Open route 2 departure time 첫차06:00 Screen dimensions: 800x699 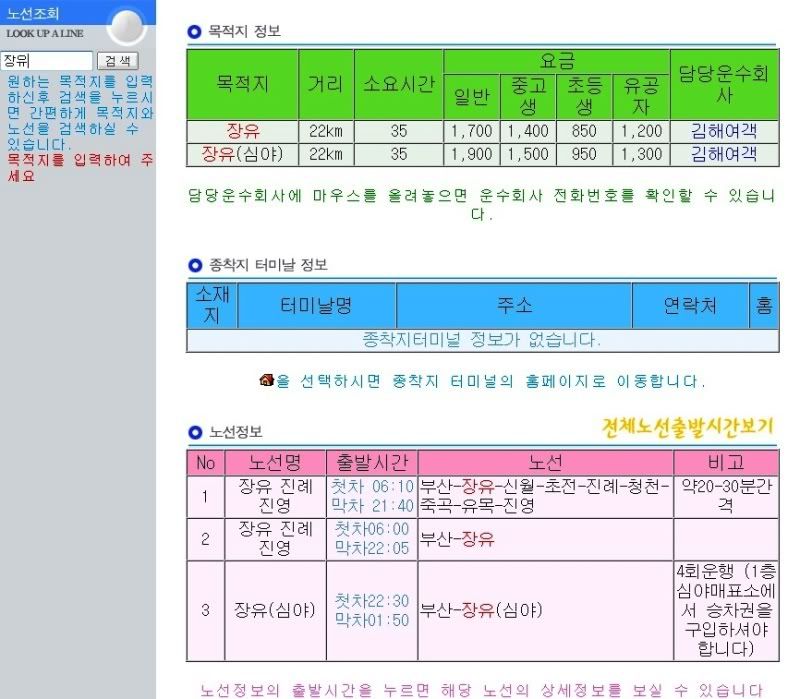372,529
